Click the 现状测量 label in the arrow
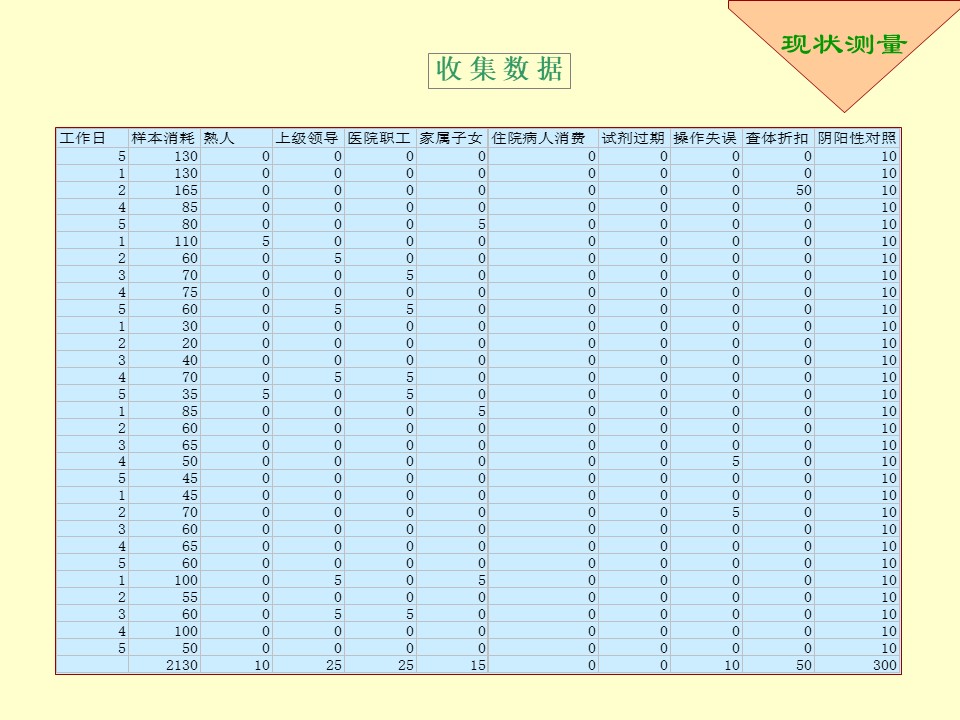The image size is (960, 720). (844, 44)
